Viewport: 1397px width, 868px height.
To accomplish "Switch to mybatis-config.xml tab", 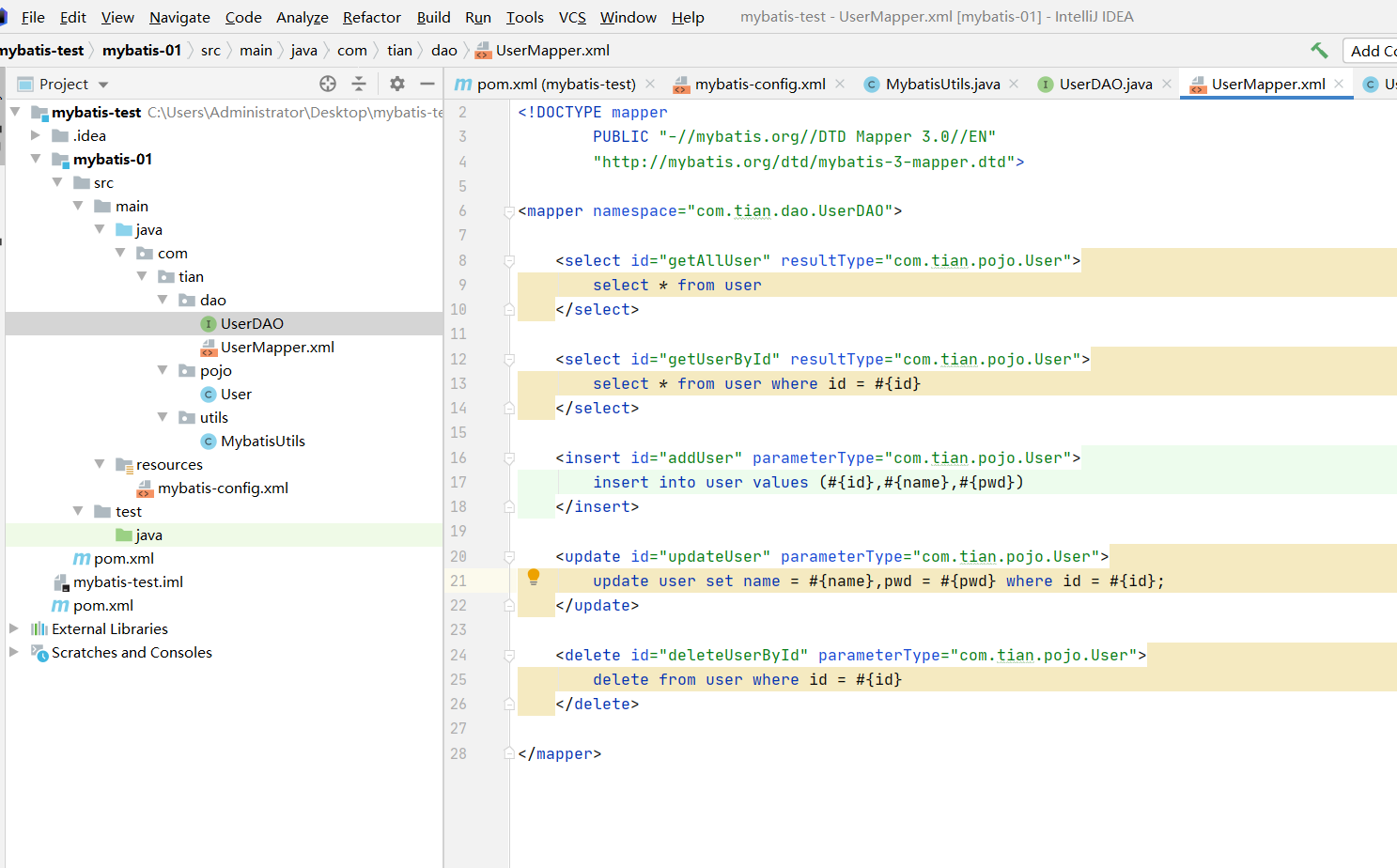I will (x=759, y=84).
